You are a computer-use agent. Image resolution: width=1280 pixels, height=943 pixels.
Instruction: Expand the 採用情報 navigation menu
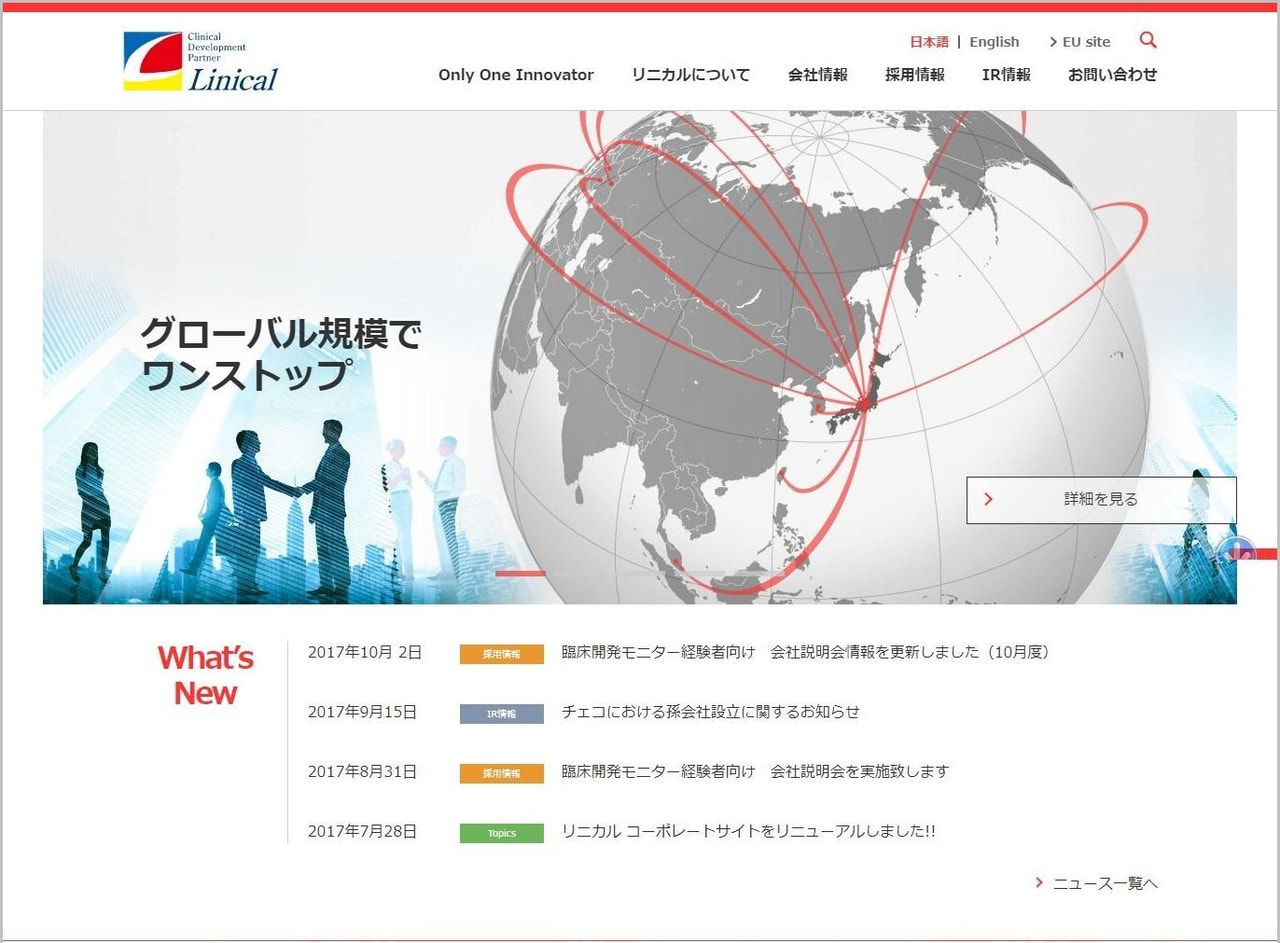pyautogui.click(x=914, y=75)
